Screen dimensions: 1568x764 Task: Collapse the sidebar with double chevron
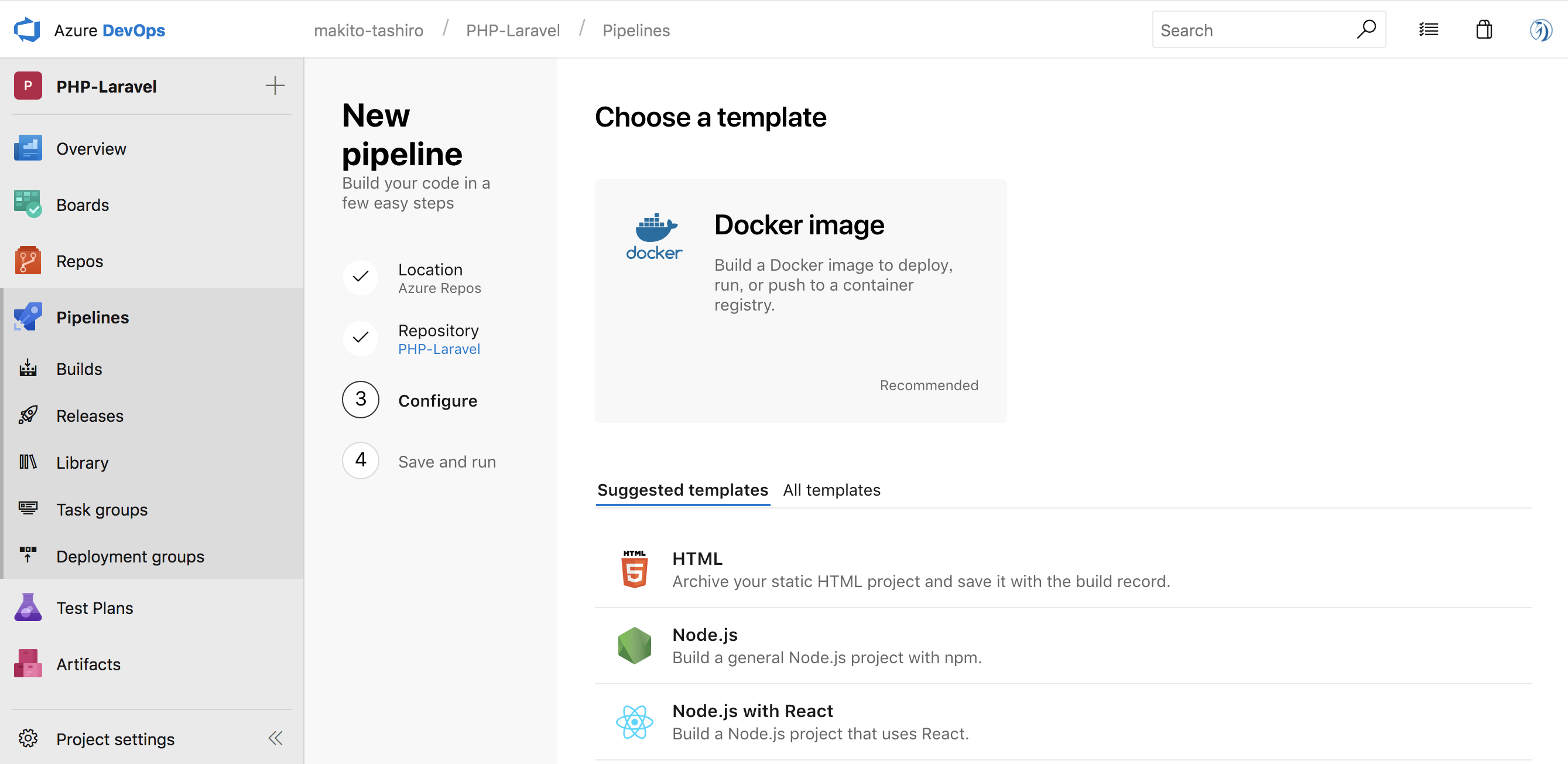(x=276, y=738)
